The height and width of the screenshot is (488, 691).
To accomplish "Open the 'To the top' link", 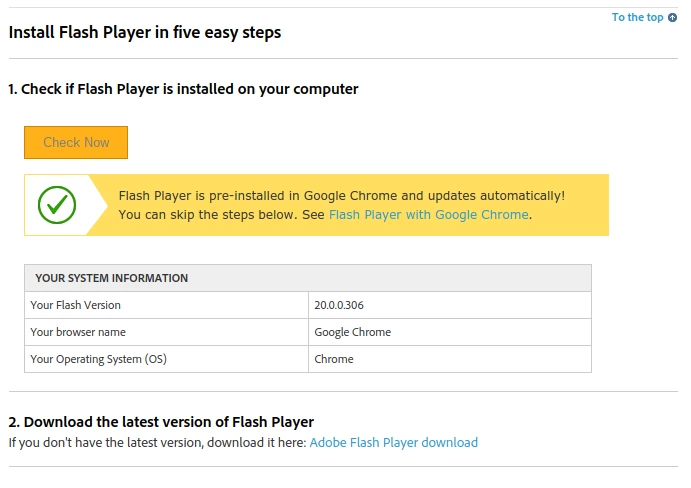I will (x=637, y=17).
